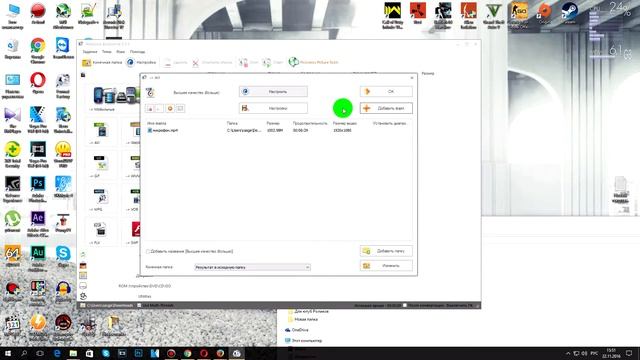Image resolution: width=640 pixels, height=360 pixels.
Task: Click the Удалить toolbar button
Action: pos(176,62)
